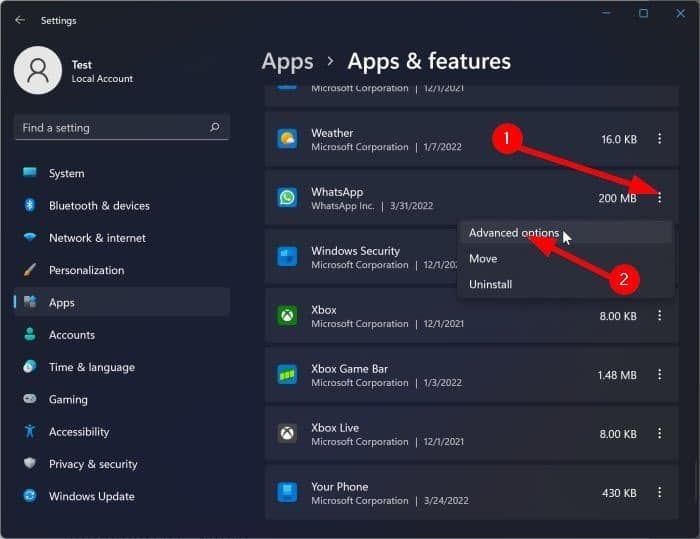Image resolution: width=700 pixels, height=539 pixels.
Task: Click the Windows Update sync icon
Action: tap(30, 496)
